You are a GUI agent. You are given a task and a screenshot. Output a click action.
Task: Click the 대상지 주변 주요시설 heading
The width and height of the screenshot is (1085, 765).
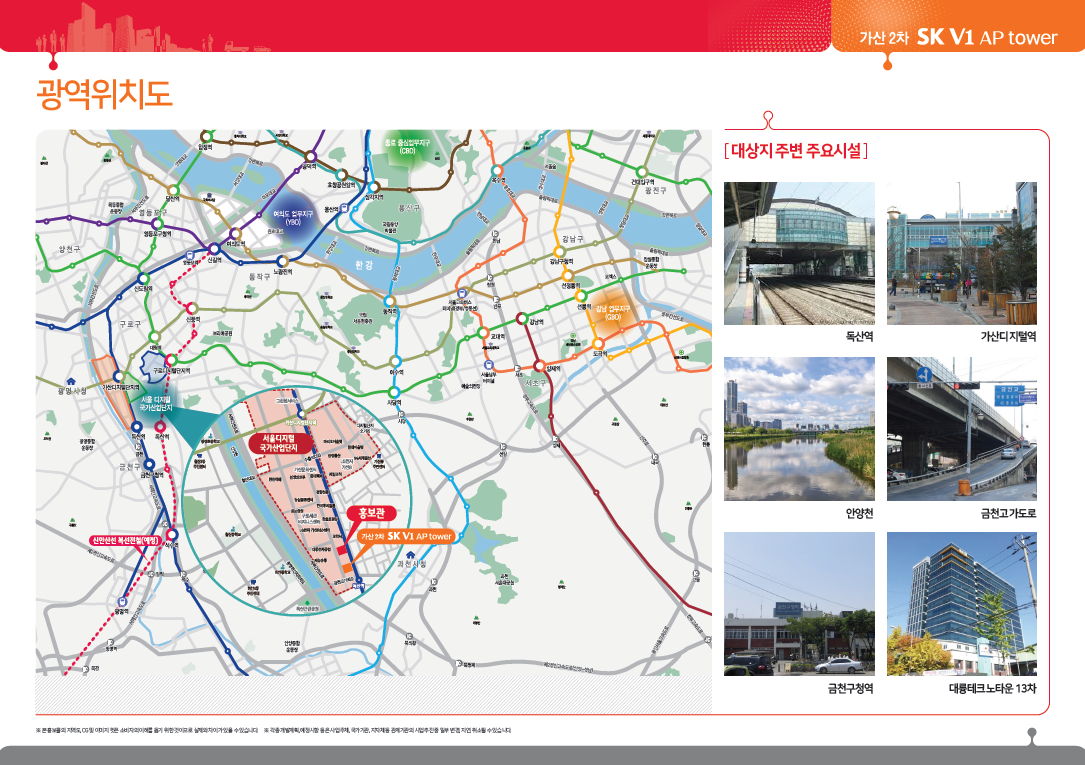796,150
